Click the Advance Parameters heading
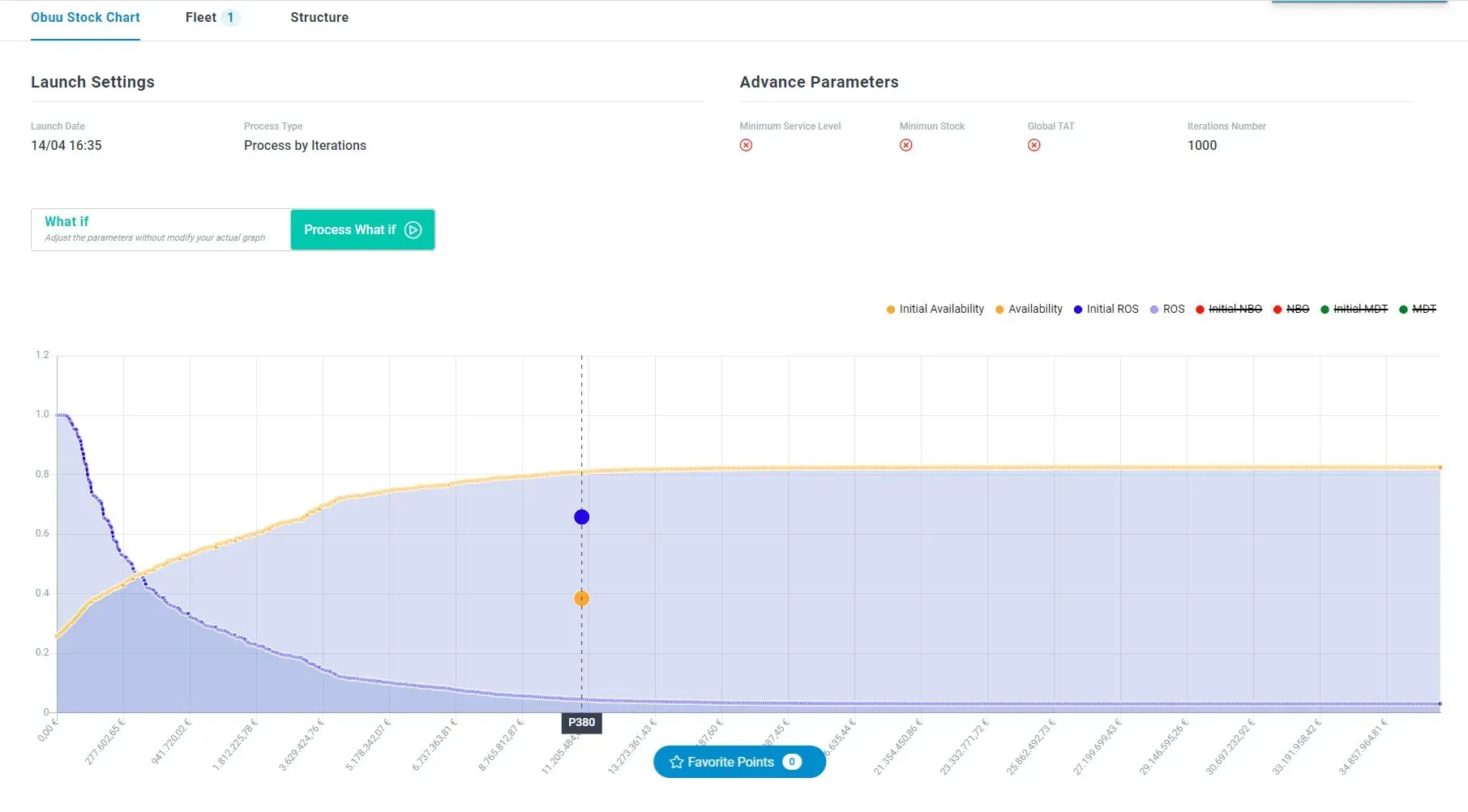Viewport: 1468px width, 812px height. coord(819,82)
